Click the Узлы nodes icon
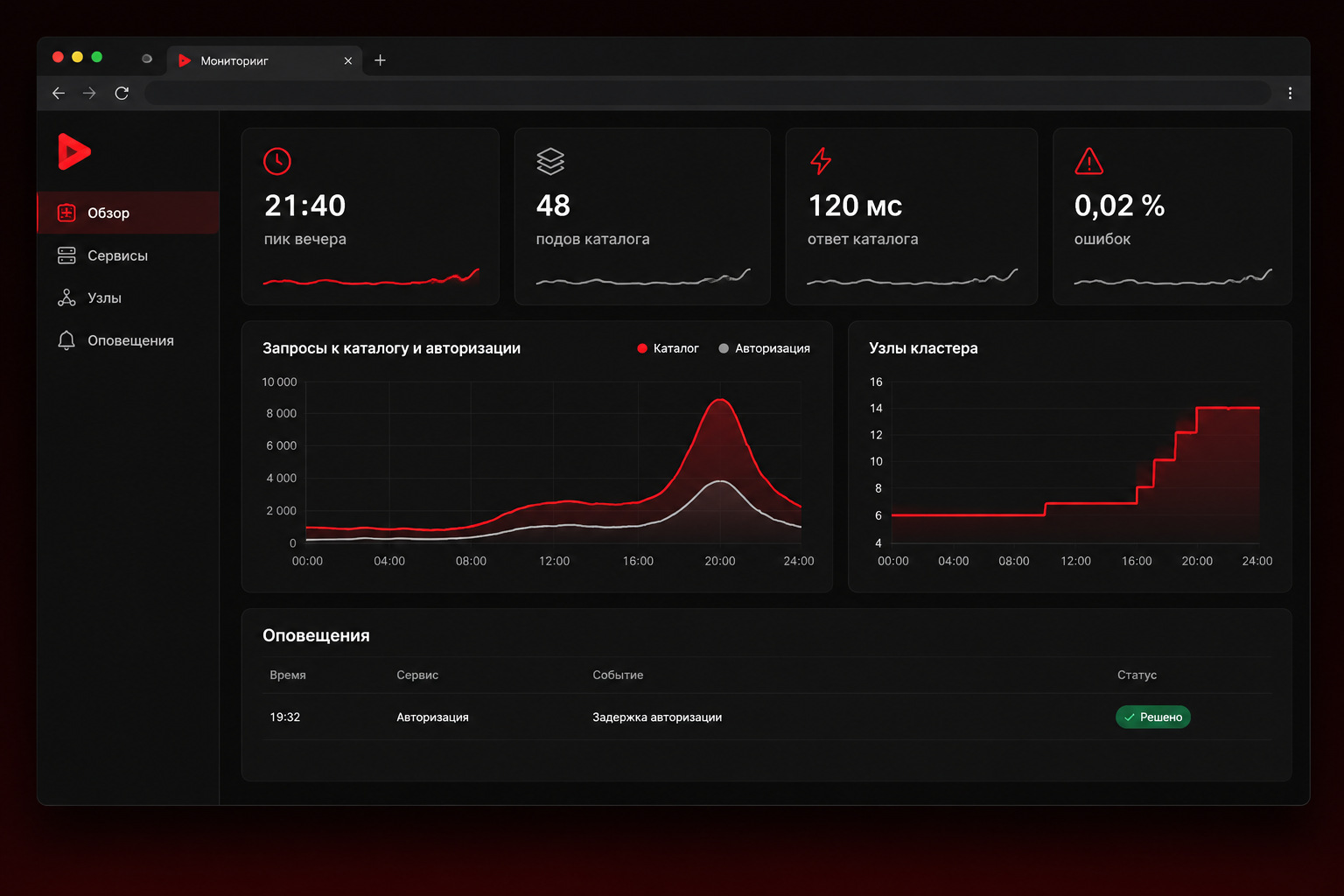Viewport: 1344px width, 896px height. click(x=66, y=297)
